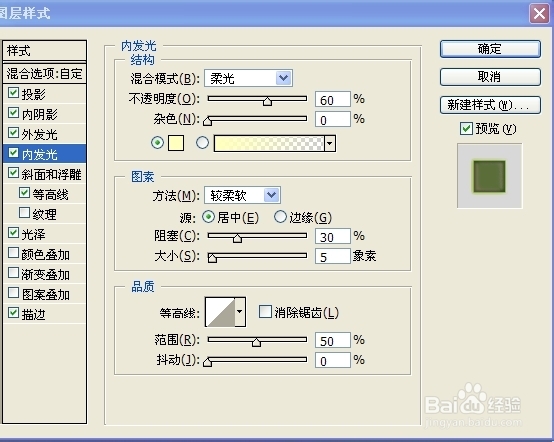
Task: Select the 描边 style entry label
Action: (x=34, y=314)
